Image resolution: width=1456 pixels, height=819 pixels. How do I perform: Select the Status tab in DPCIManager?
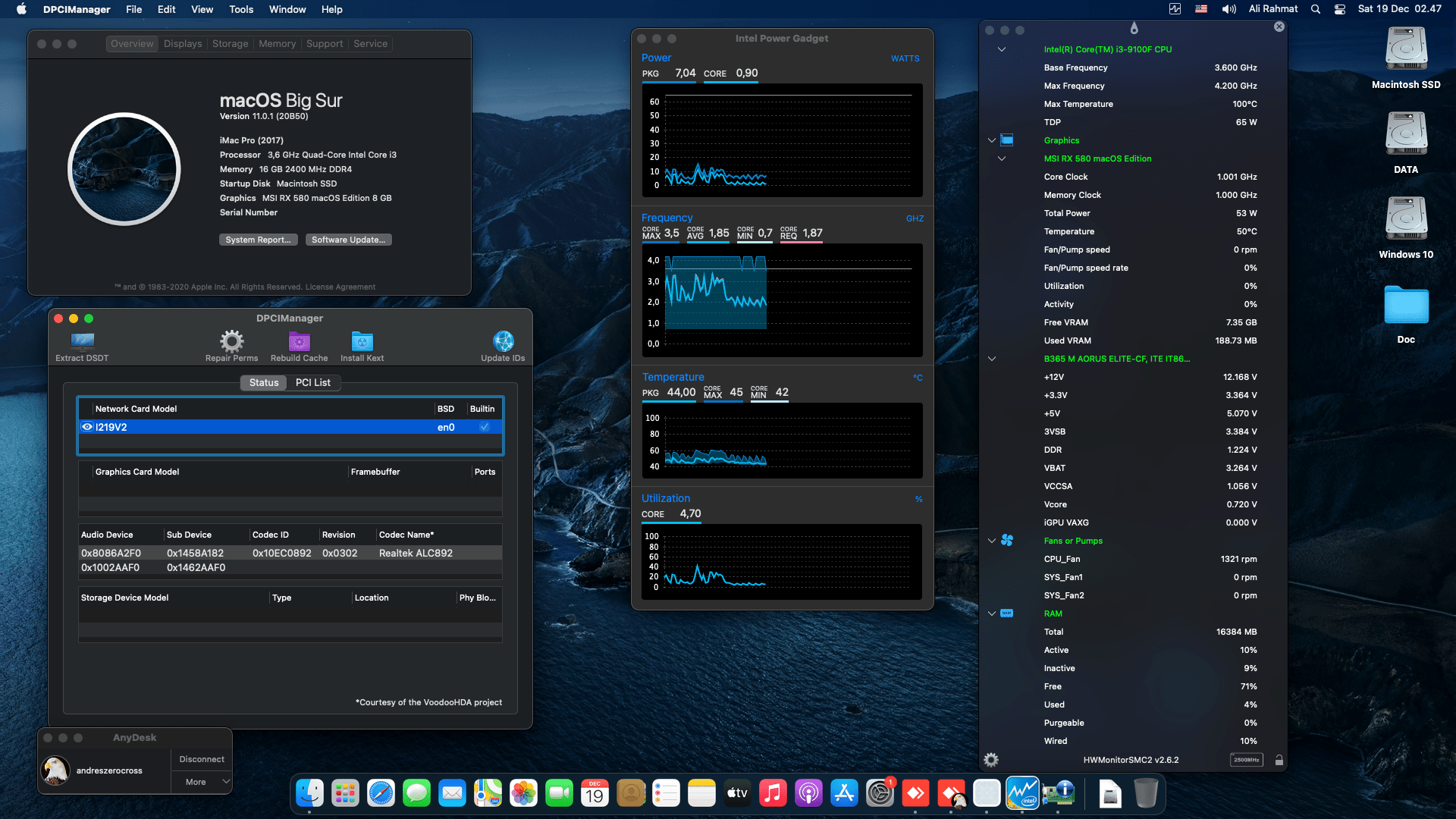[x=264, y=382]
